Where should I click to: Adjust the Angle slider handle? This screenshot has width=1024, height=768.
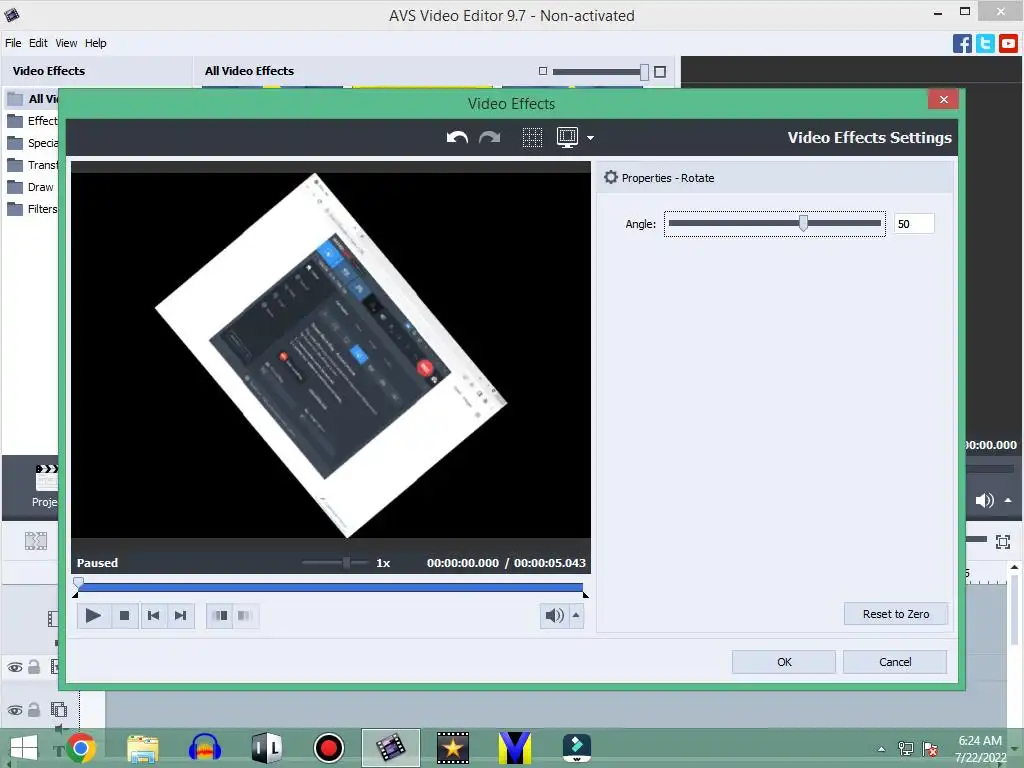click(803, 223)
